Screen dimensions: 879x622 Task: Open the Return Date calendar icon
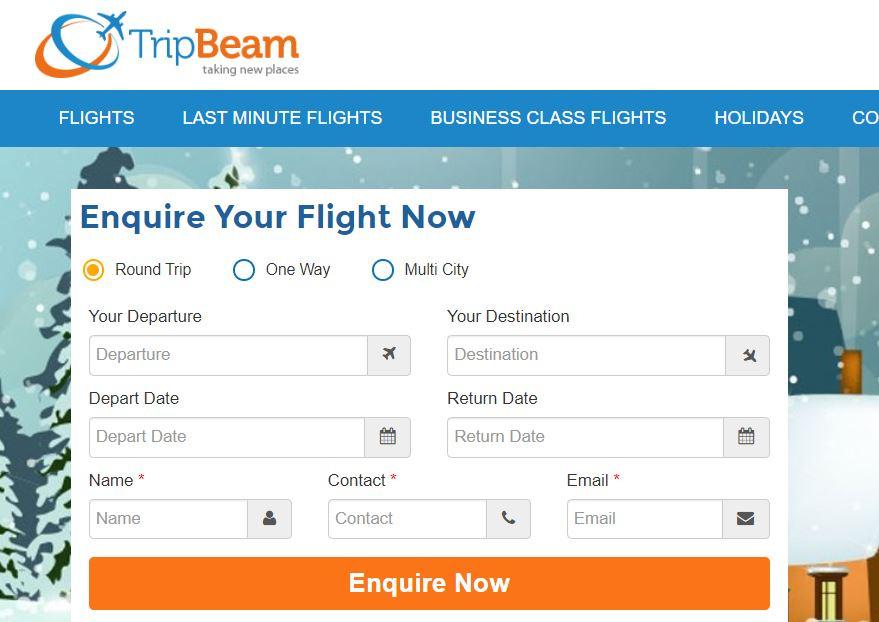point(746,437)
